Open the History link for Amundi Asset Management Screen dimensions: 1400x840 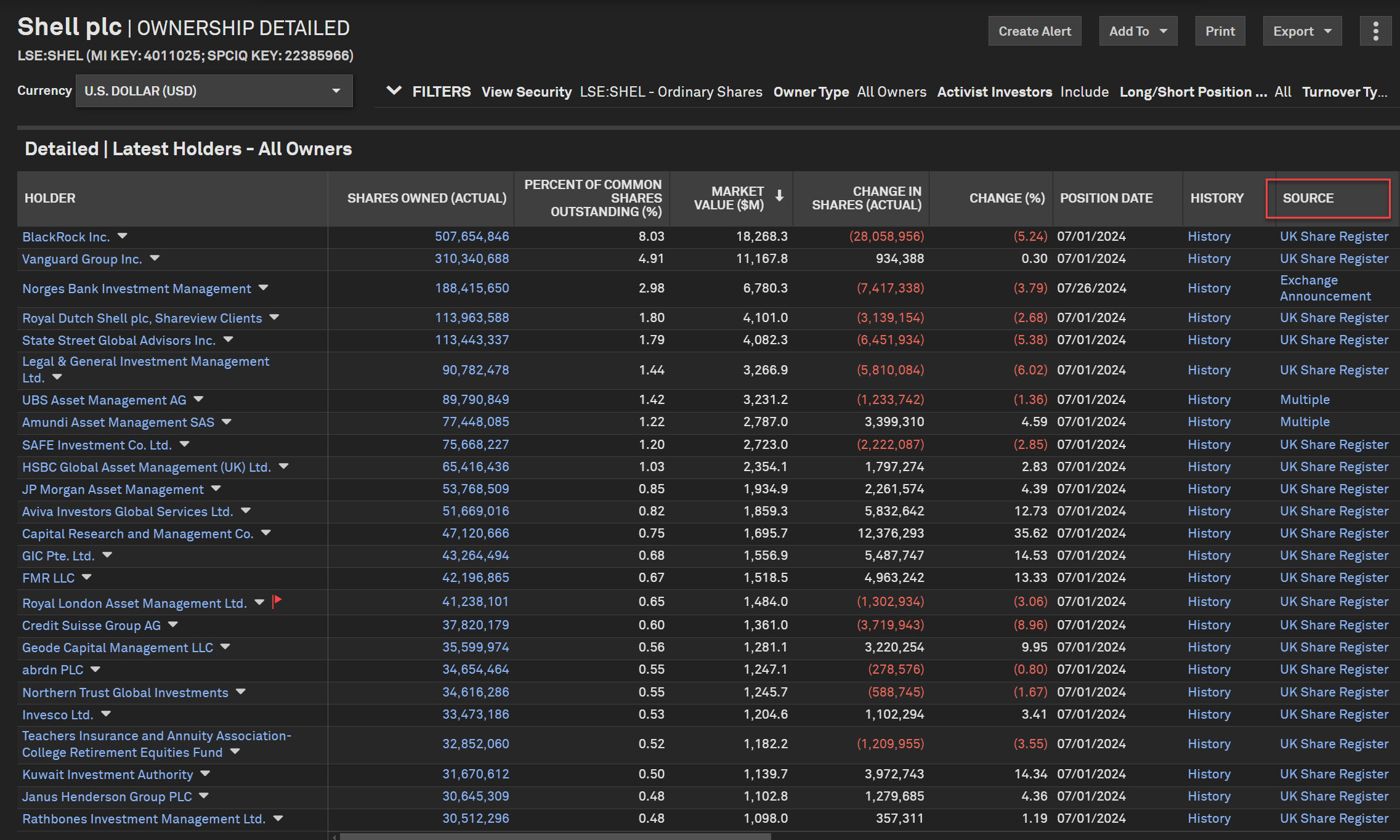[x=1208, y=422]
